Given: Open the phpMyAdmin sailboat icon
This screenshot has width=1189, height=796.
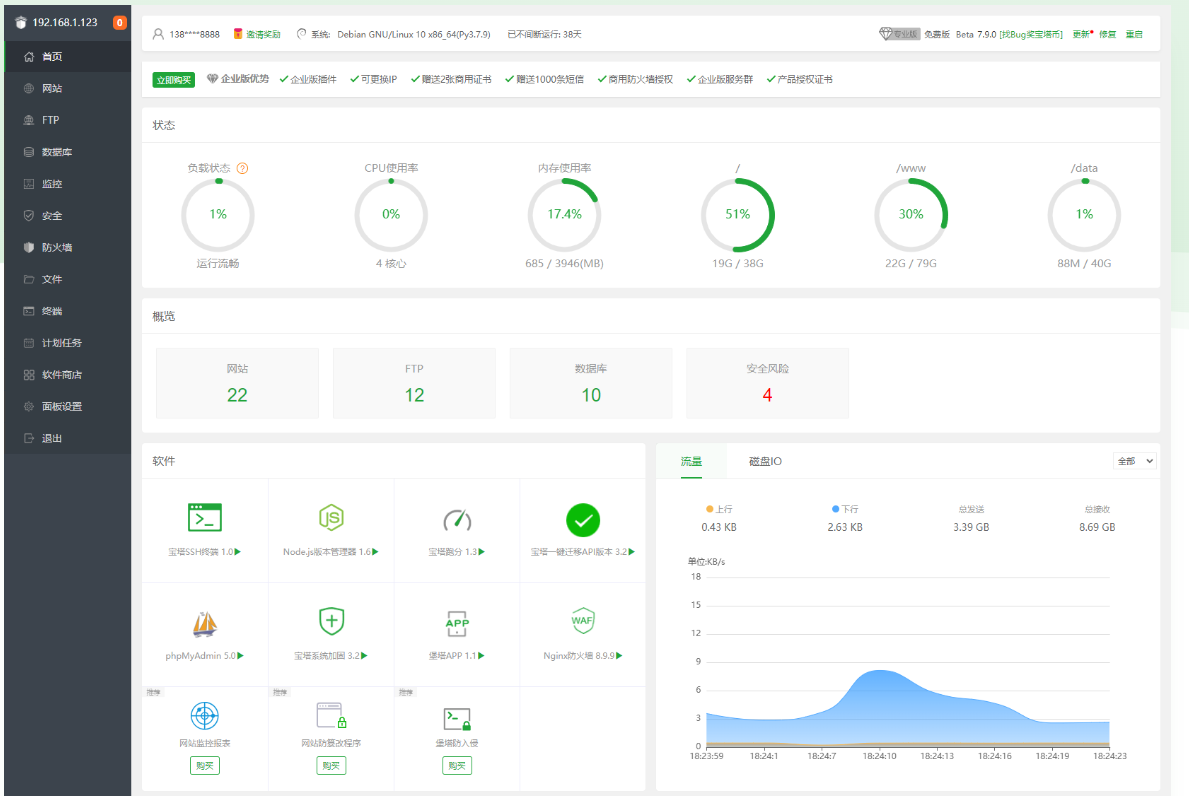Looking at the screenshot, I should click(205, 624).
